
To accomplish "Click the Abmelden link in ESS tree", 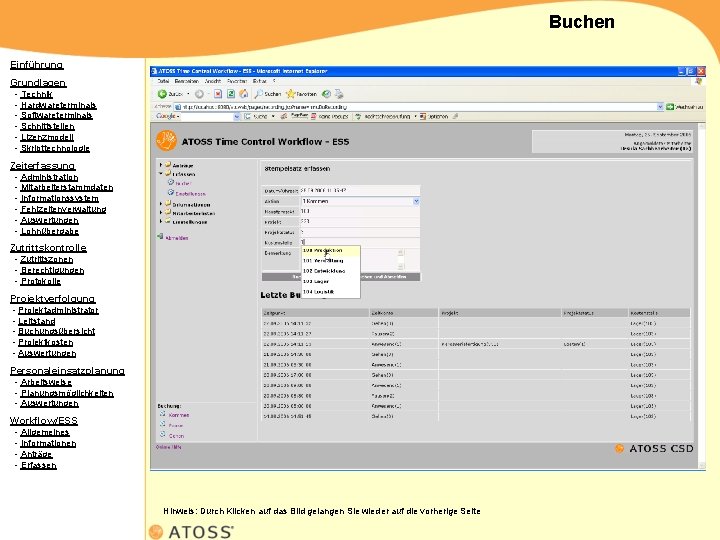I will pyautogui.click(x=177, y=238).
